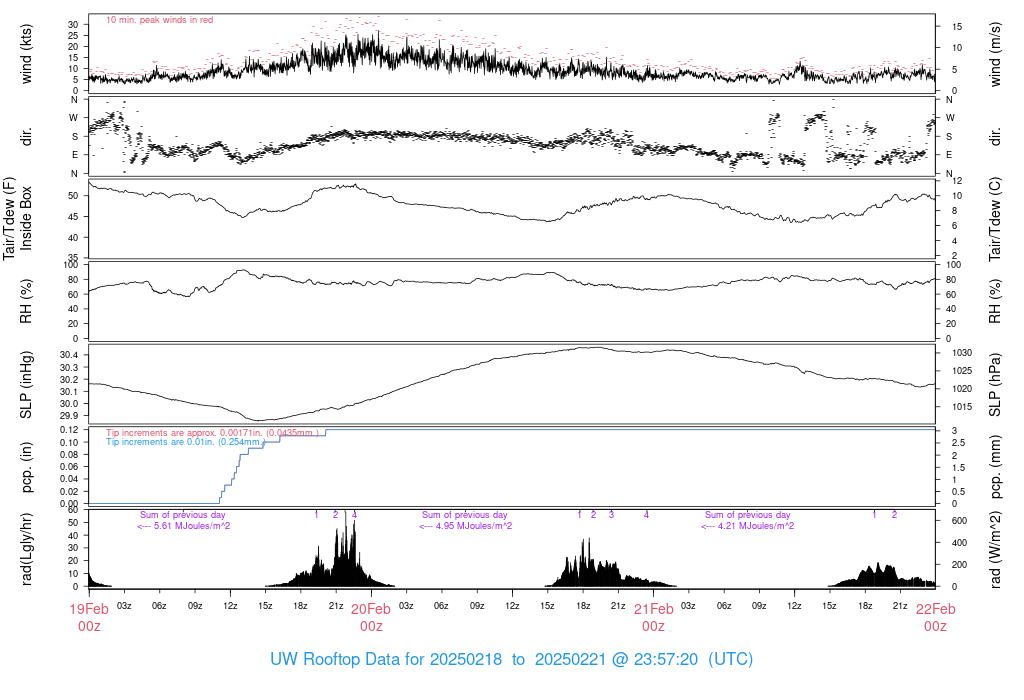Click the 'Tair/Tdew (C)' right axis label

pos(995,219)
